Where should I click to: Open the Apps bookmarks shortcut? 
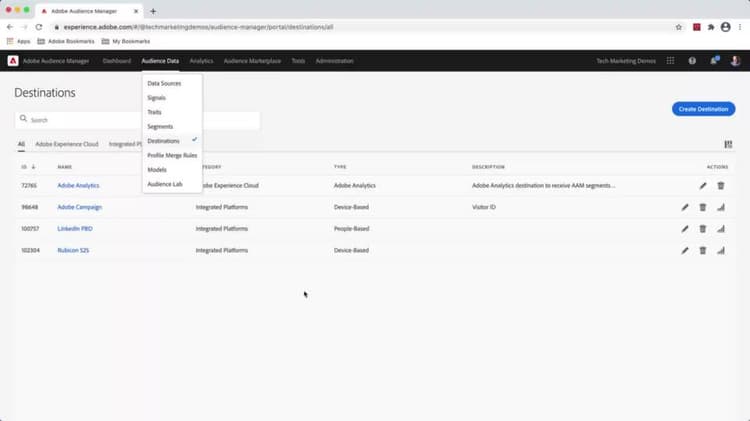(x=19, y=41)
